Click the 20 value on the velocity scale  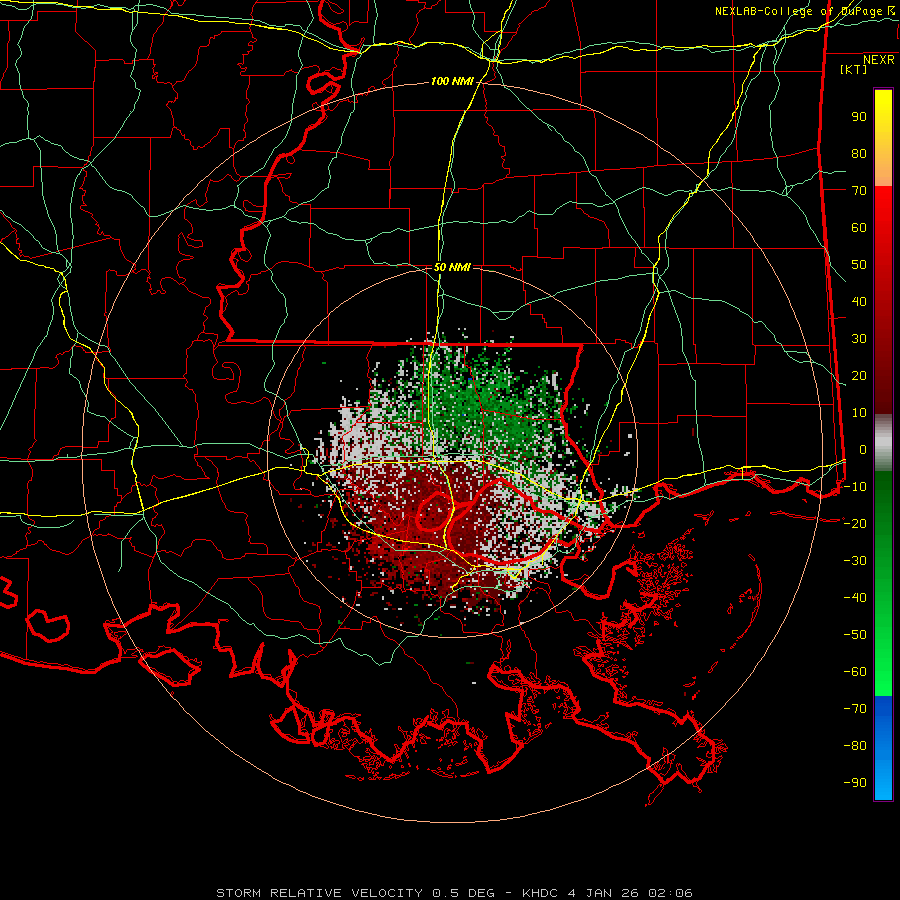point(859,375)
